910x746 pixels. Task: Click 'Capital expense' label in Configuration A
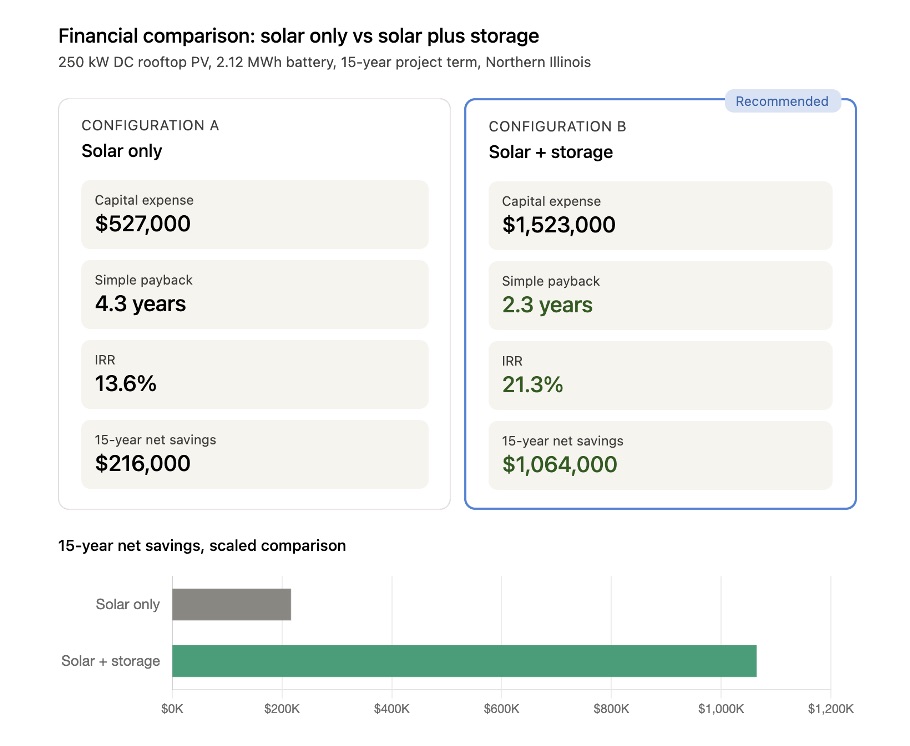click(x=144, y=200)
